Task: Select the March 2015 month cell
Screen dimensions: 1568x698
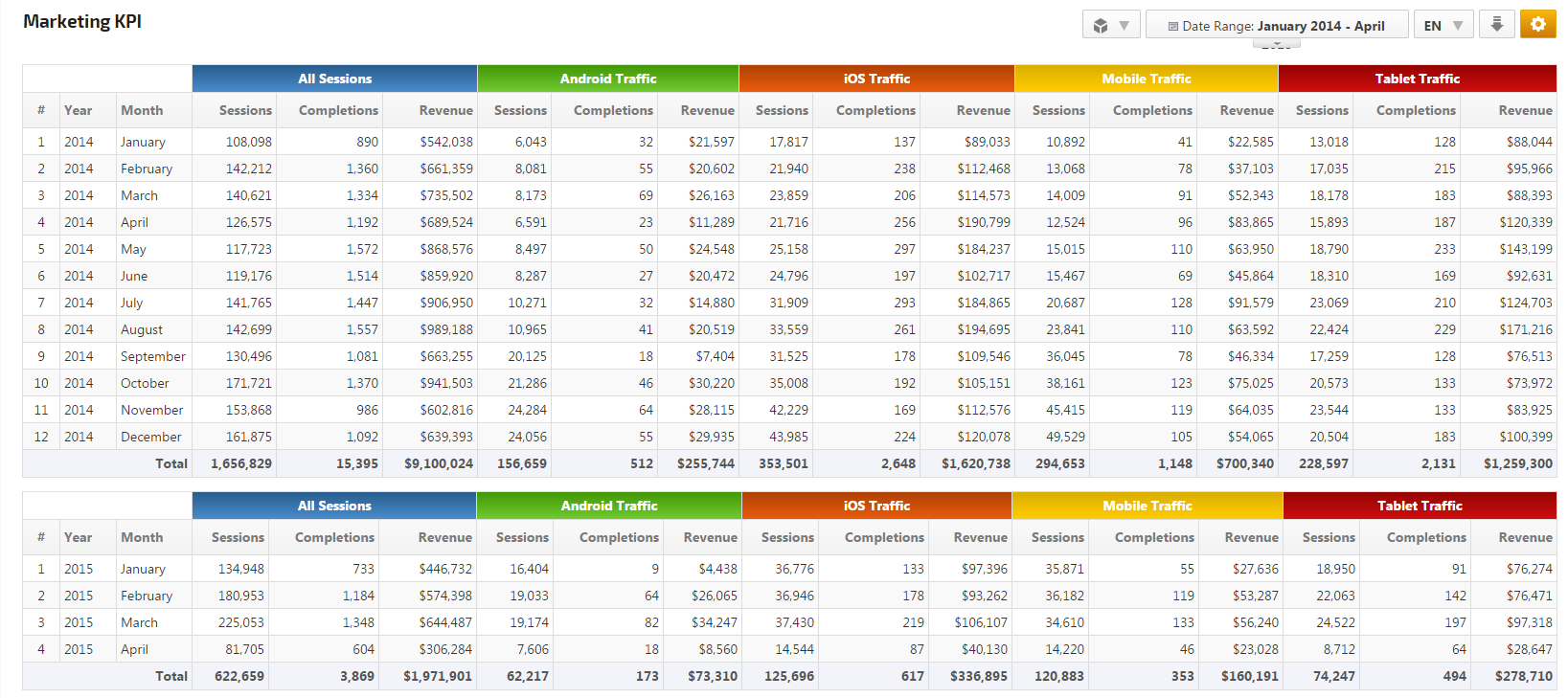Action: tap(139, 622)
